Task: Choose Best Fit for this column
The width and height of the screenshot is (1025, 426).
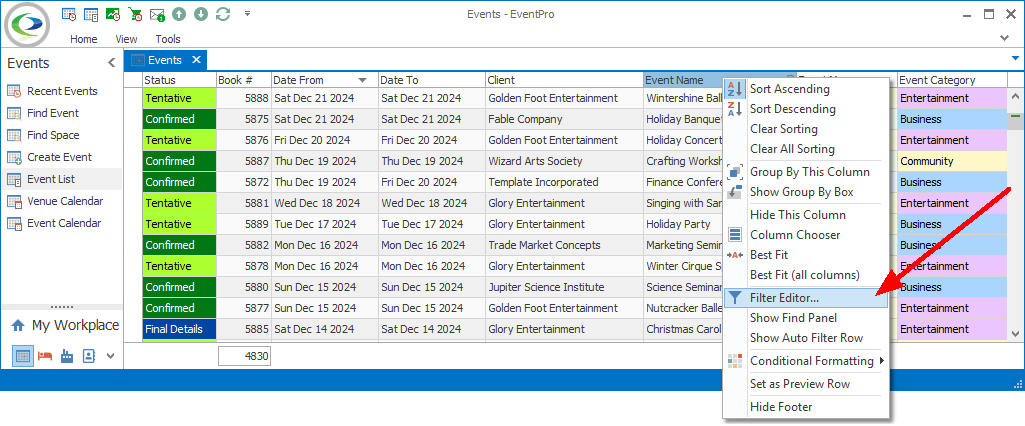Action: click(x=805, y=255)
